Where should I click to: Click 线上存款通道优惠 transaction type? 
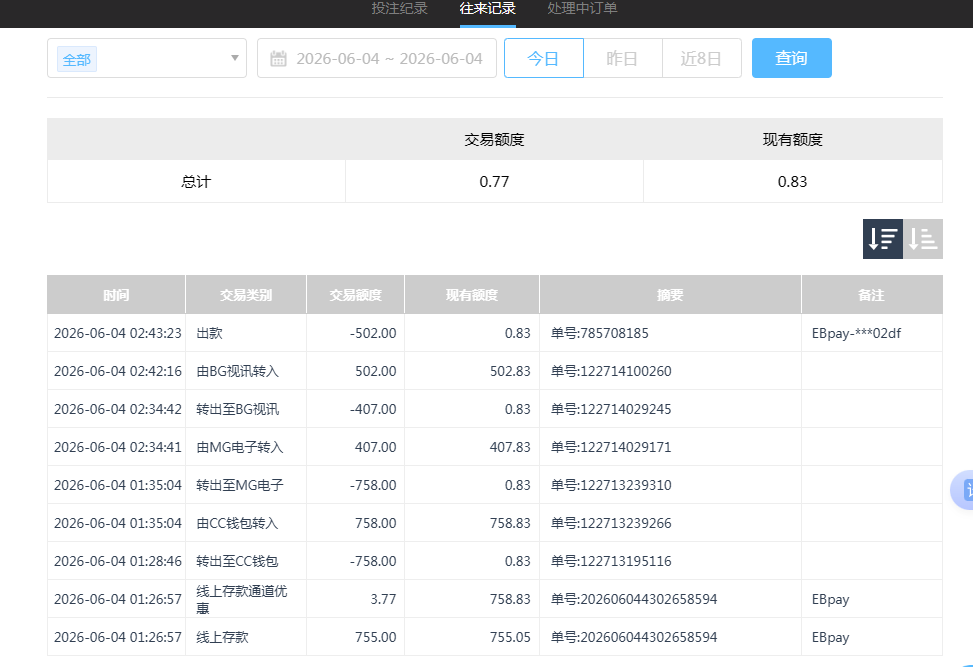coord(241,599)
